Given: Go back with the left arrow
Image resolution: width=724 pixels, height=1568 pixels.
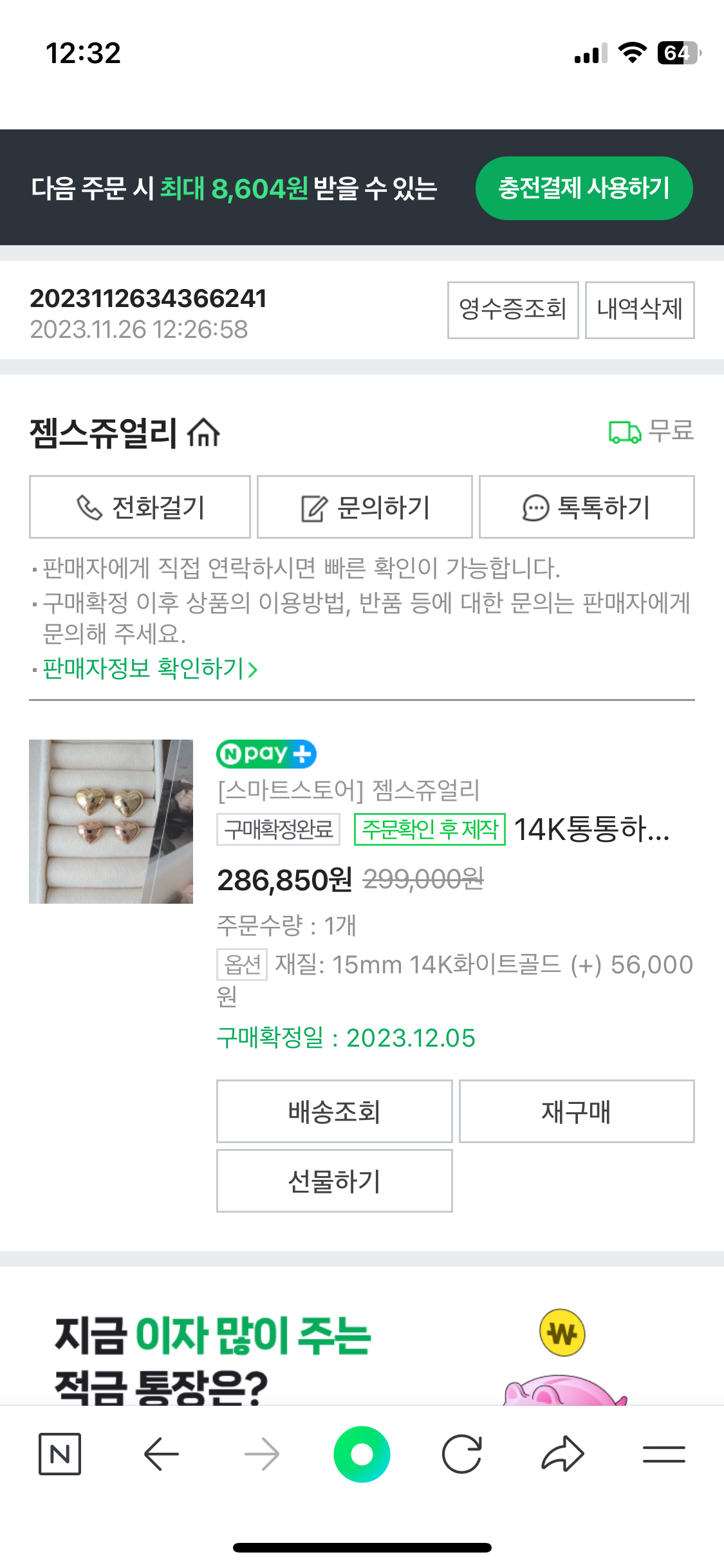Looking at the screenshot, I should coord(161,1453).
